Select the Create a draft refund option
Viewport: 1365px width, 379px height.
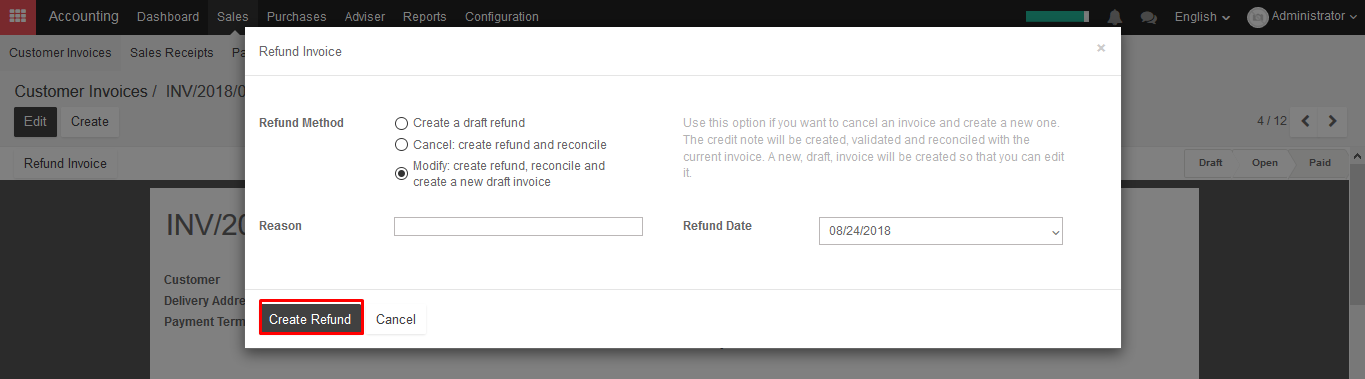pos(402,123)
